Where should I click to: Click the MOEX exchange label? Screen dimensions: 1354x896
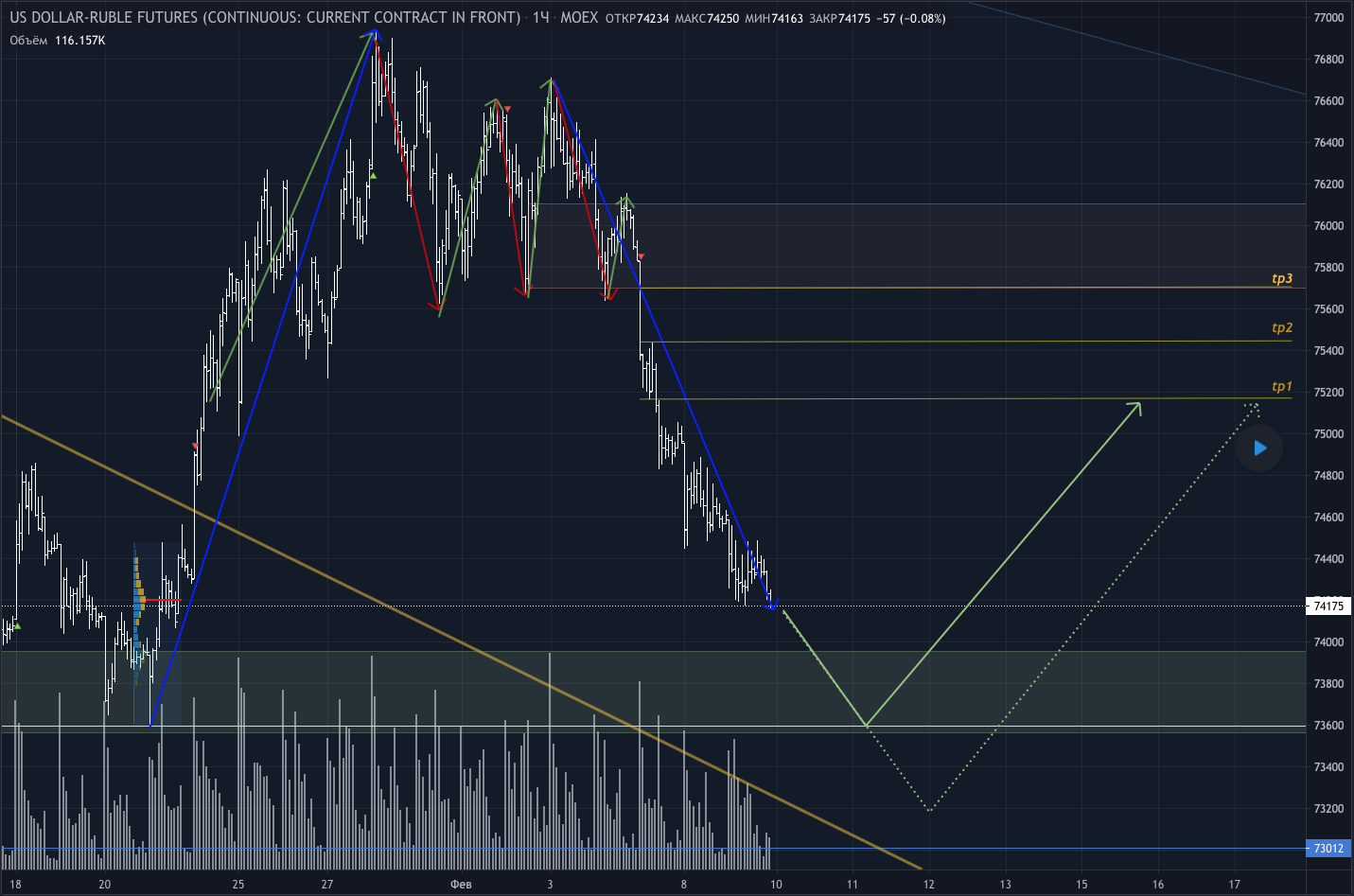(579, 18)
